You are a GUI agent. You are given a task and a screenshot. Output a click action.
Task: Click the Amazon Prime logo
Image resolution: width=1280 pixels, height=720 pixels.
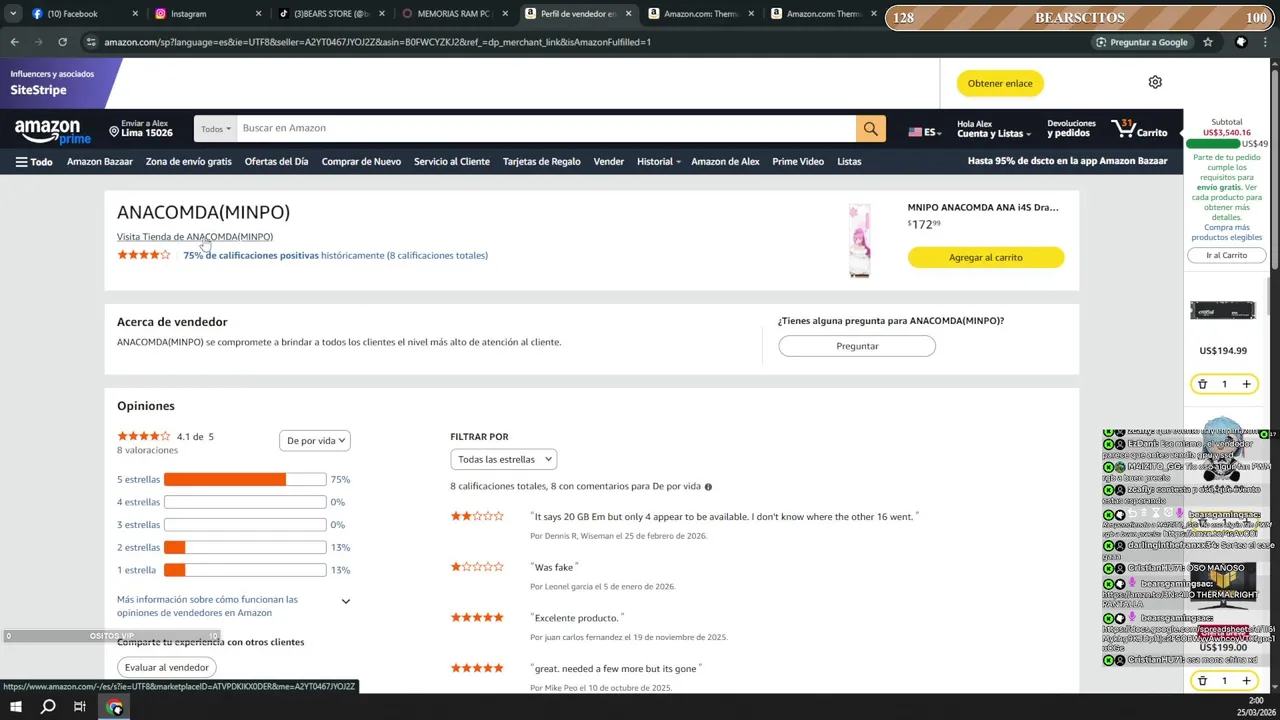[52, 131]
